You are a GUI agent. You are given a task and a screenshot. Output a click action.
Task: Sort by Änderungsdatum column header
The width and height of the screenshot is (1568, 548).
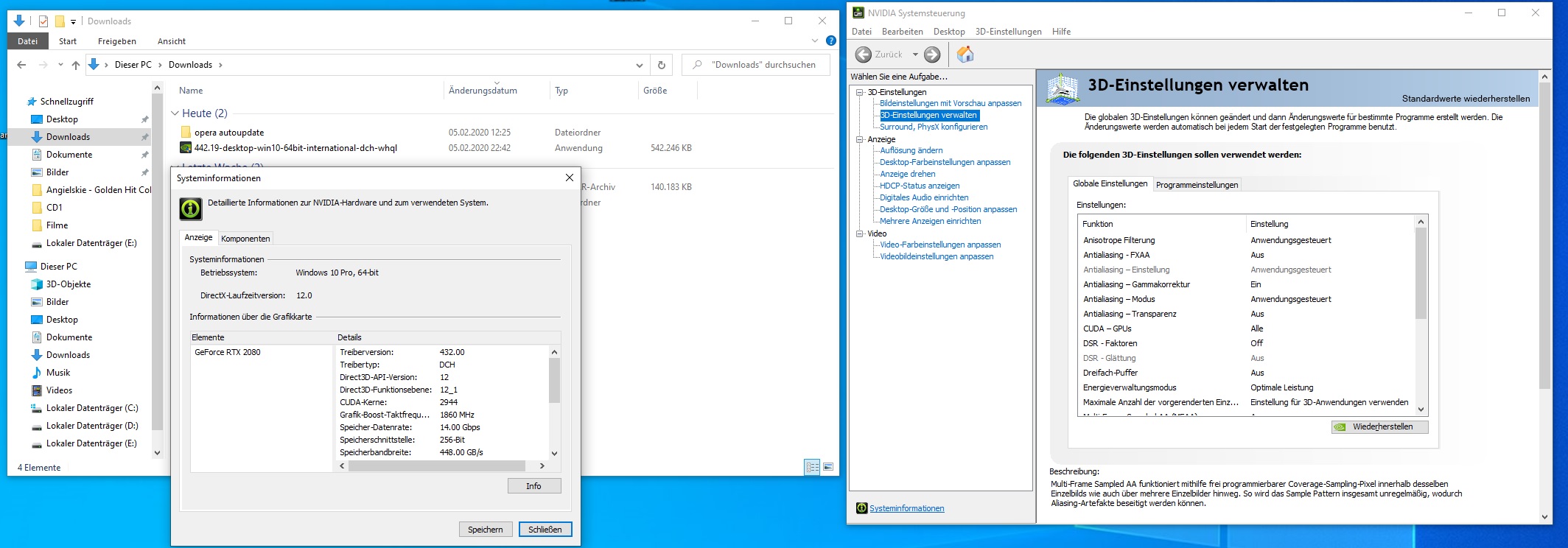[483, 91]
